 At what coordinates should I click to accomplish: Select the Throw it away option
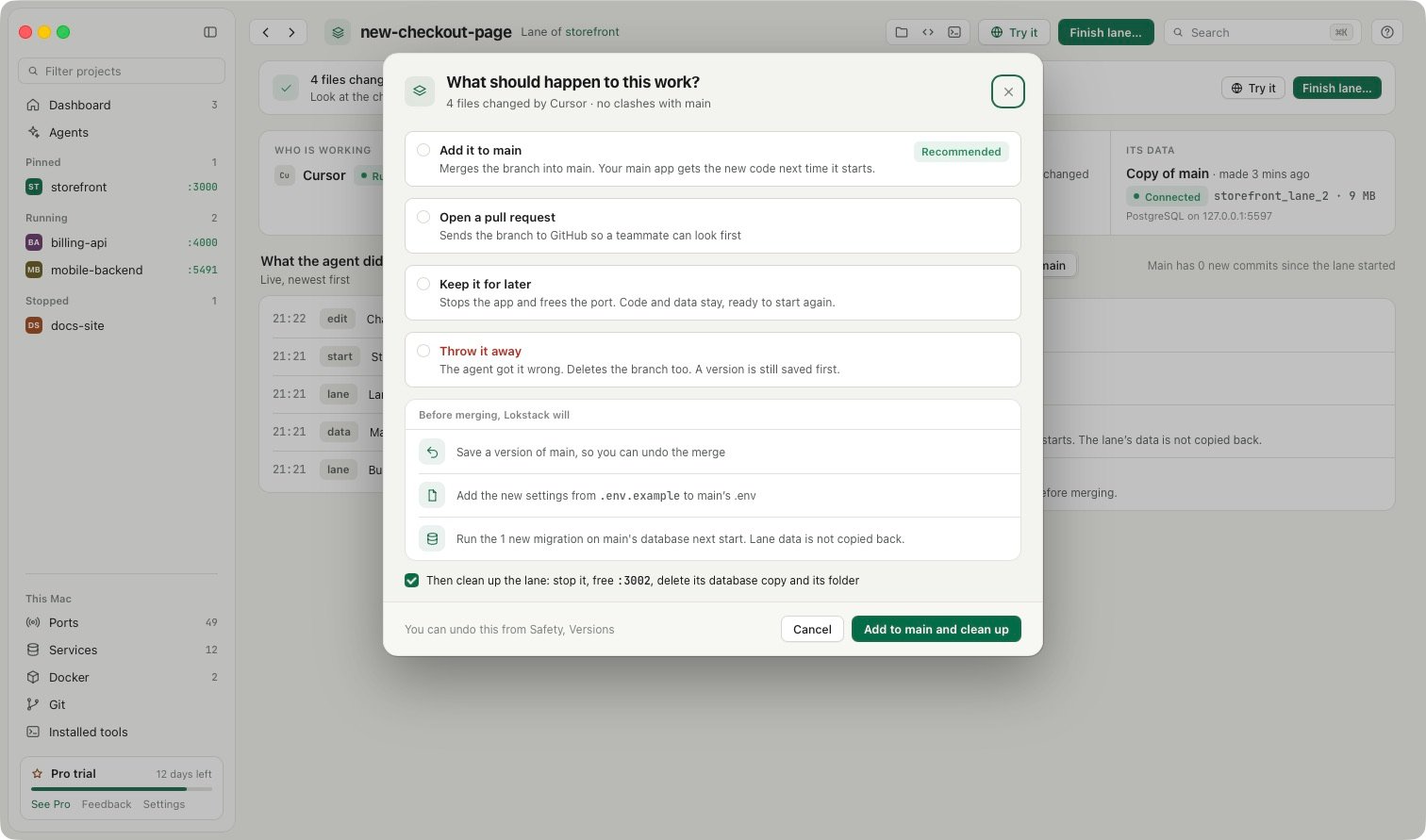click(713, 359)
